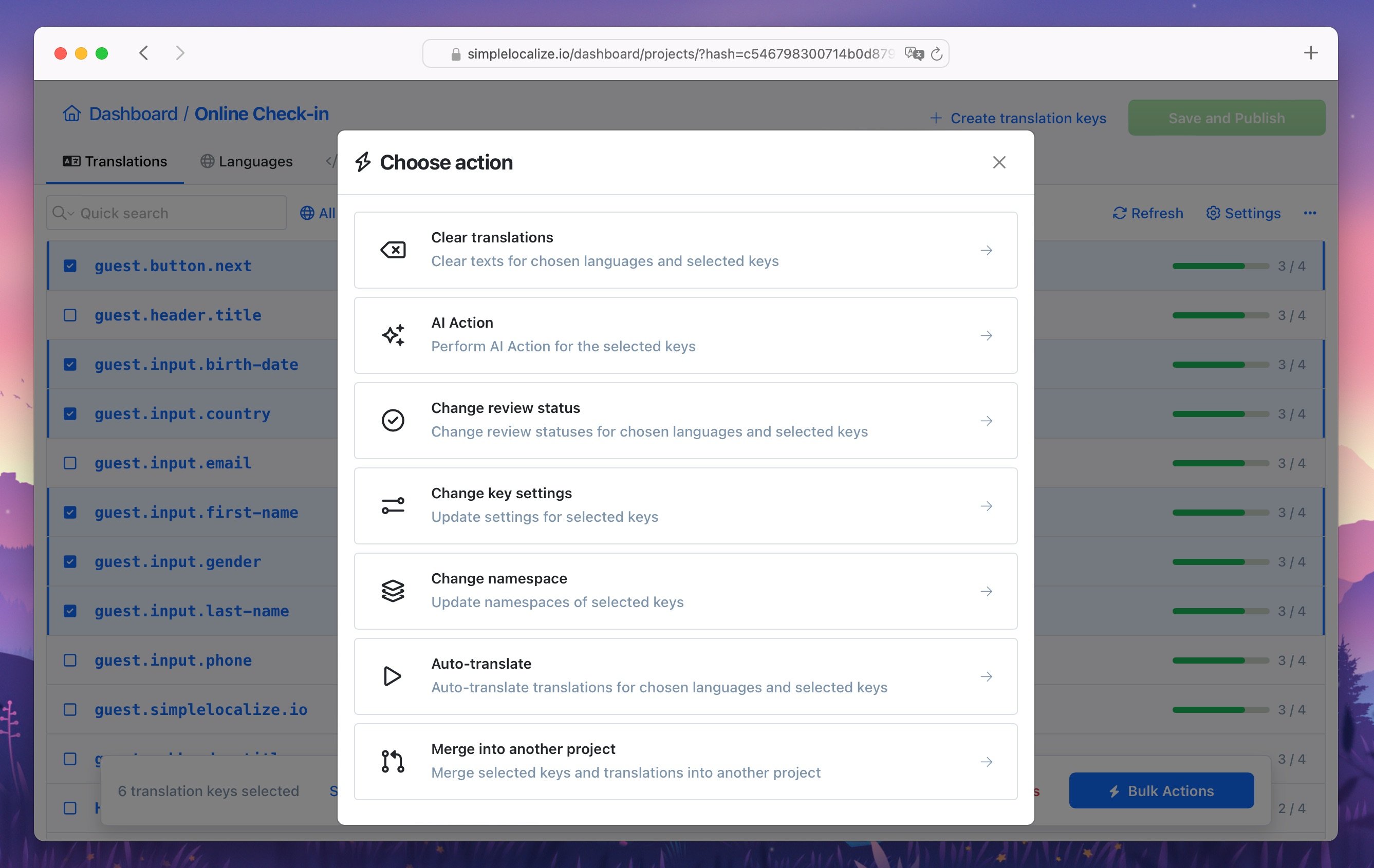Click the lightning bolt Bulk Actions icon
The width and height of the screenshot is (1374, 868).
click(1113, 790)
